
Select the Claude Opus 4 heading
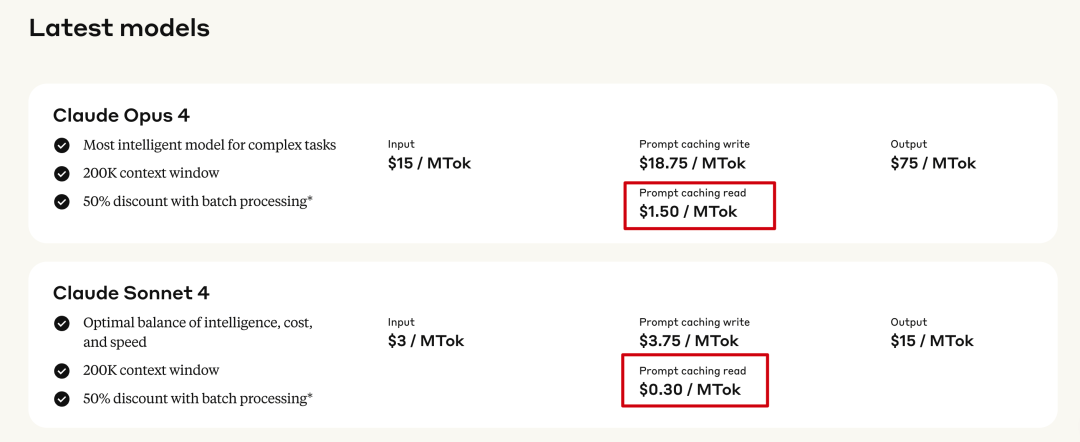coord(121,115)
